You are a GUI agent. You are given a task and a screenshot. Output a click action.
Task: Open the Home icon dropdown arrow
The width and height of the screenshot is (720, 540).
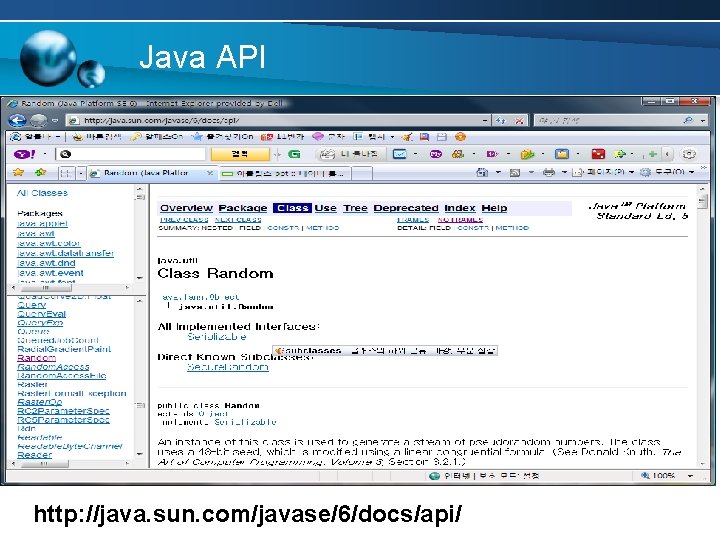(498, 173)
